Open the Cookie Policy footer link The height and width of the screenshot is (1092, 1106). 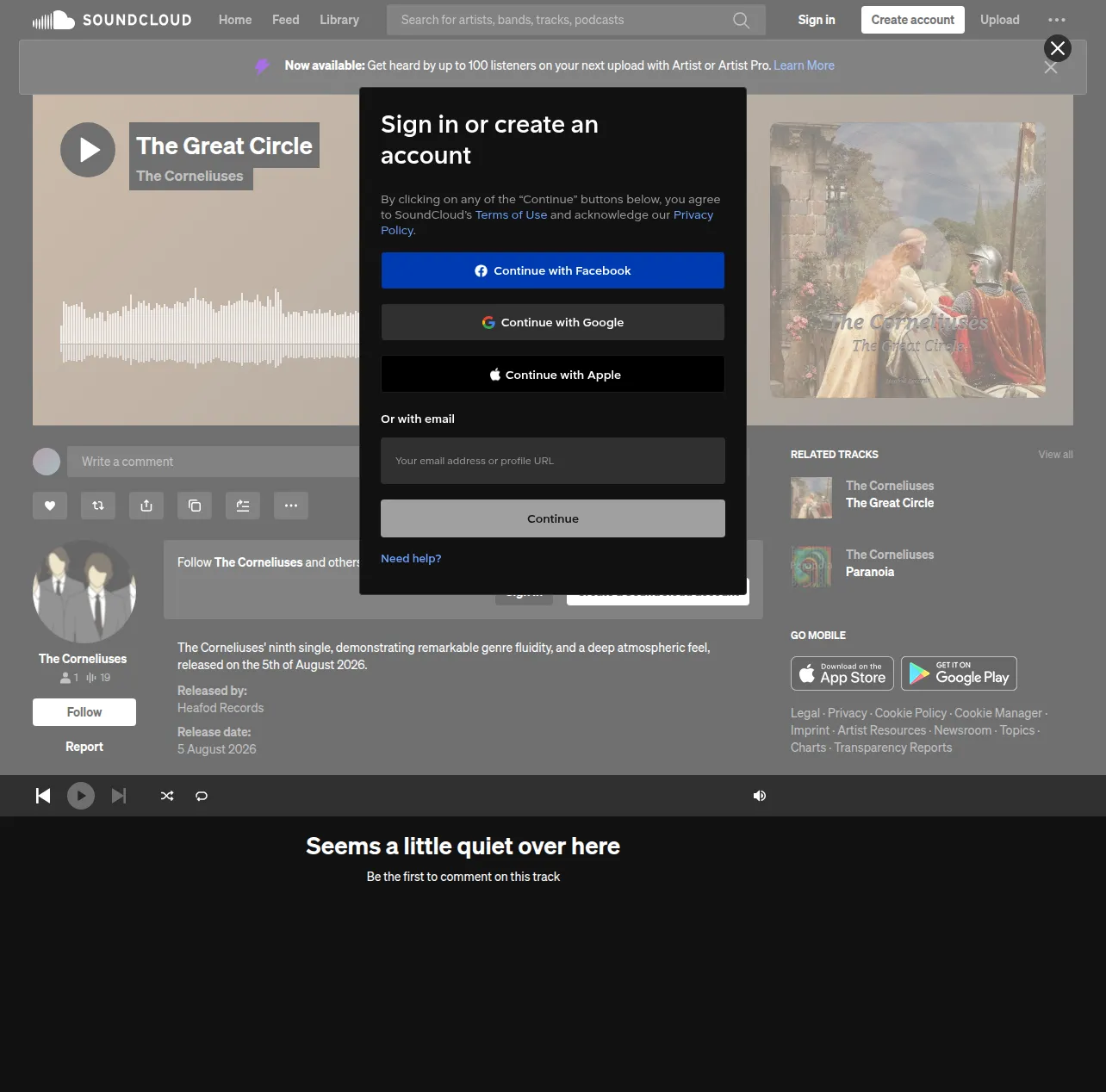(910, 713)
